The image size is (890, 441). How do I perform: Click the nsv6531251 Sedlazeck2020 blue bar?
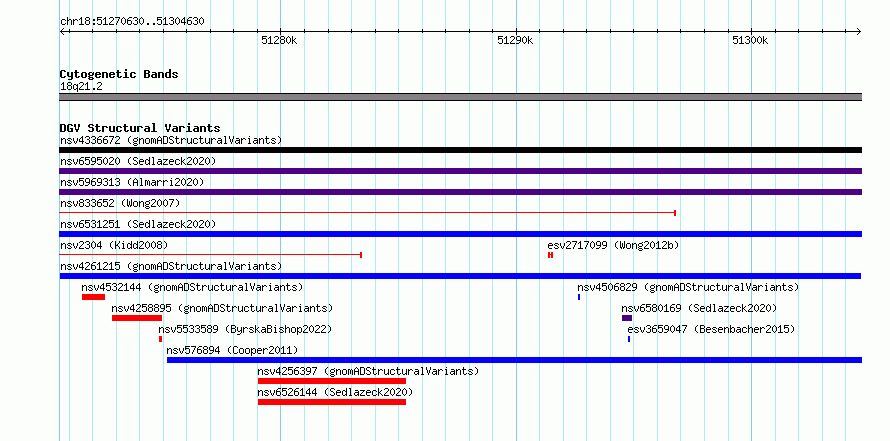point(460,234)
